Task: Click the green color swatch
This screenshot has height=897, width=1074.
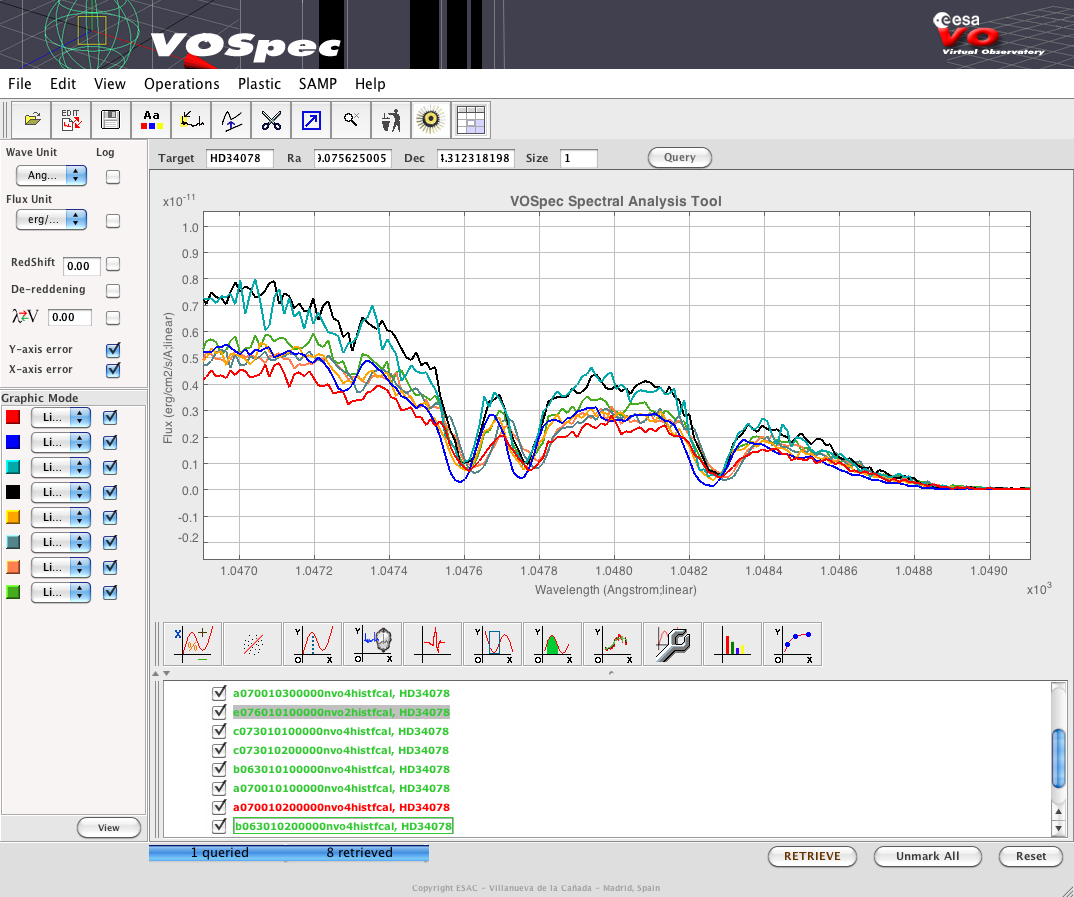Action: click(x=13, y=592)
